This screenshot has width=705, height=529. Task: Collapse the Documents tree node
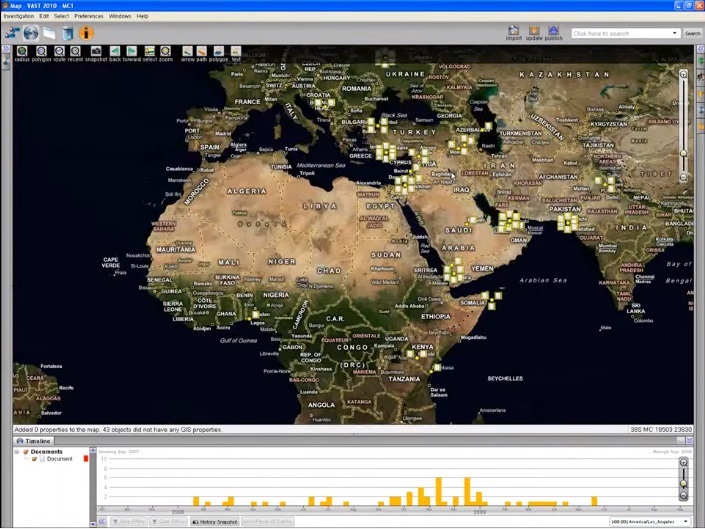pos(17,451)
